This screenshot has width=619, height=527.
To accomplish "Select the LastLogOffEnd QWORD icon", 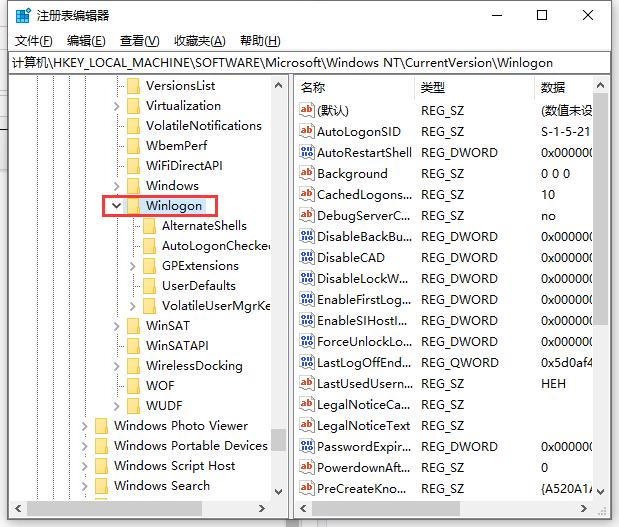I will pyautogui.click(x=307, y=362).
